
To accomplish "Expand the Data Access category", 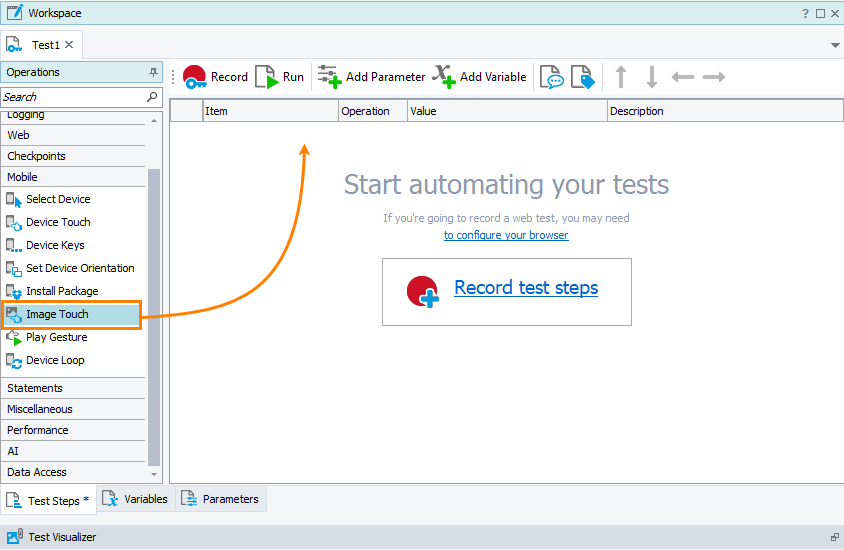I will point(37,472).
